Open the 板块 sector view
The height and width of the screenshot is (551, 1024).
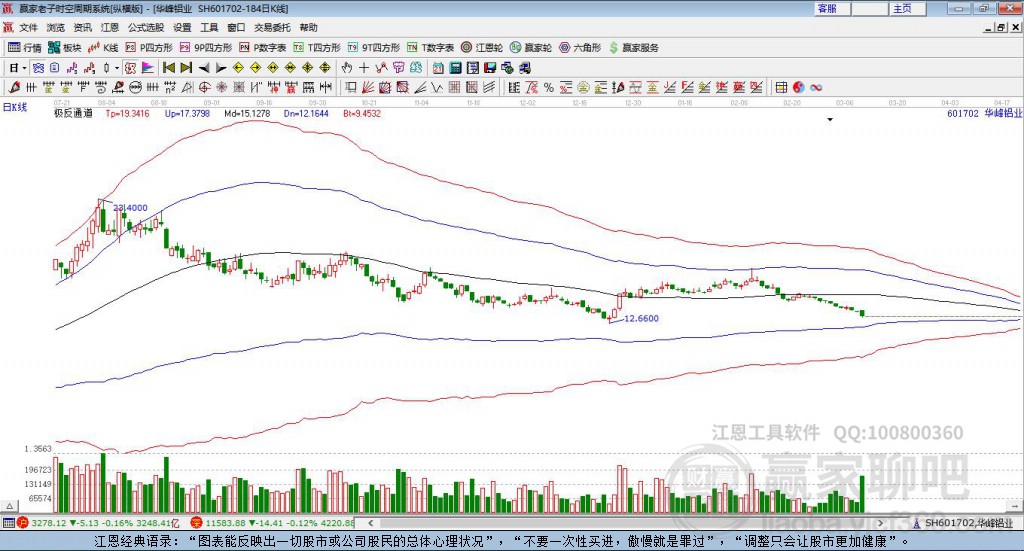[64, 48]
